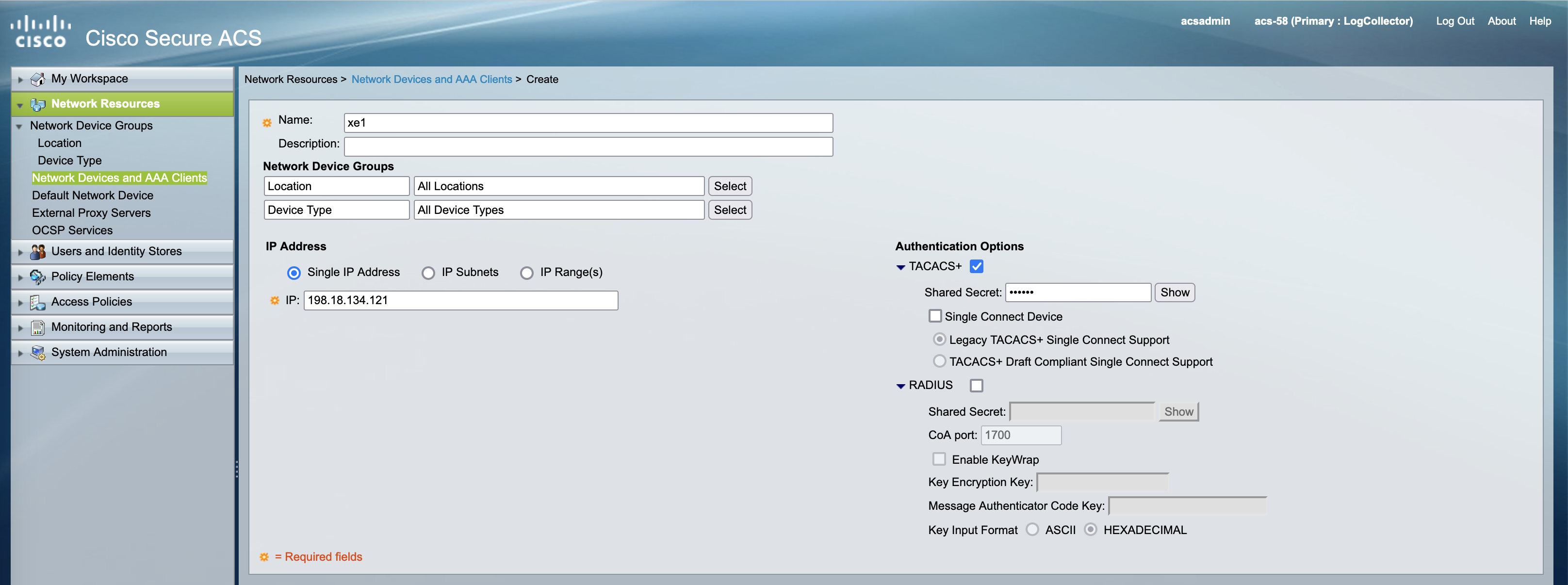The width and height of the screenshot is (1568, 585).
Task: Click Network Devices and AAA Clients breadcrumb
Action: pos(432,79)
